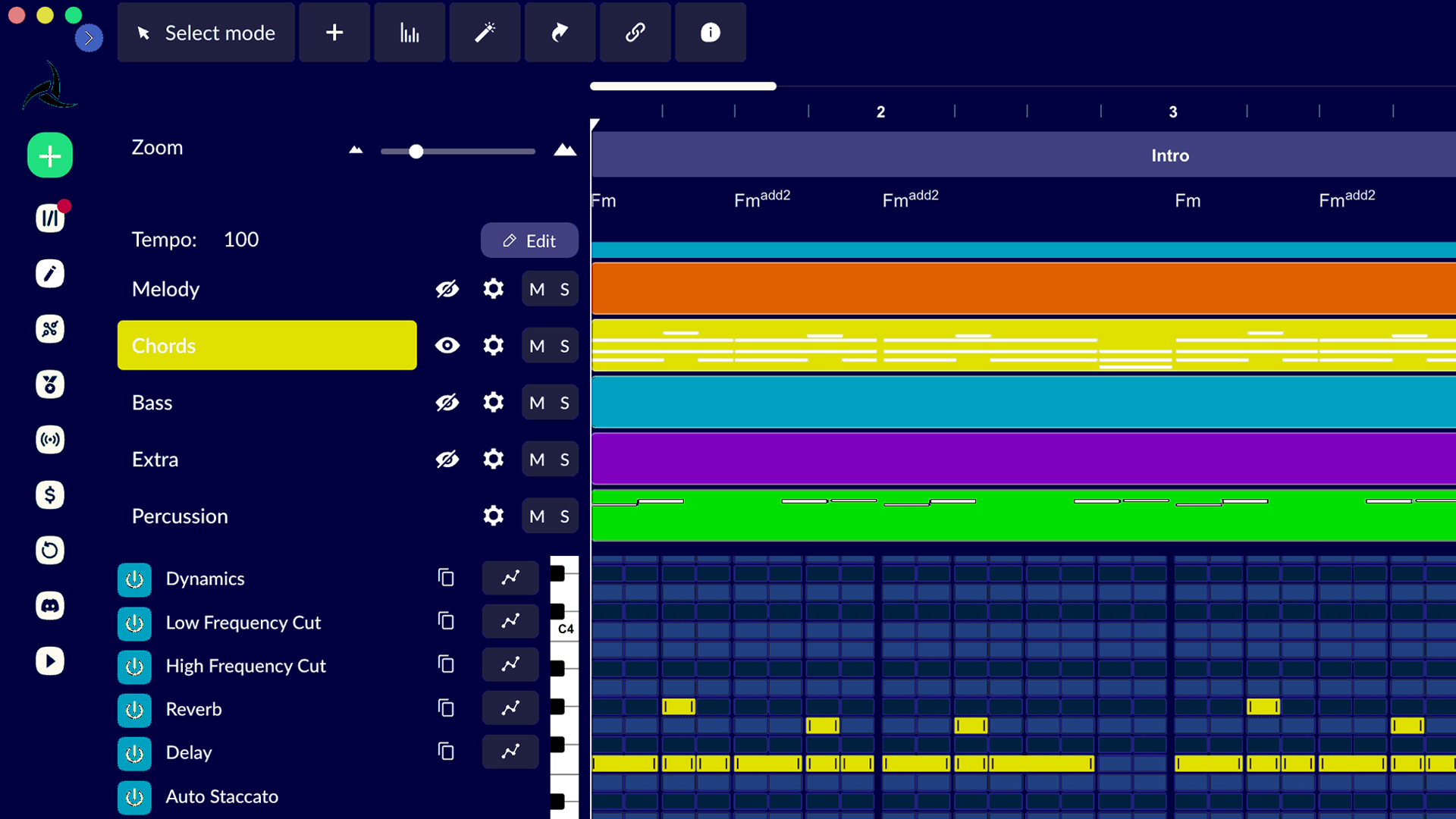Show the Melody track with eye icon
This screenshot has height=819, width=1456.
point(447,289)
